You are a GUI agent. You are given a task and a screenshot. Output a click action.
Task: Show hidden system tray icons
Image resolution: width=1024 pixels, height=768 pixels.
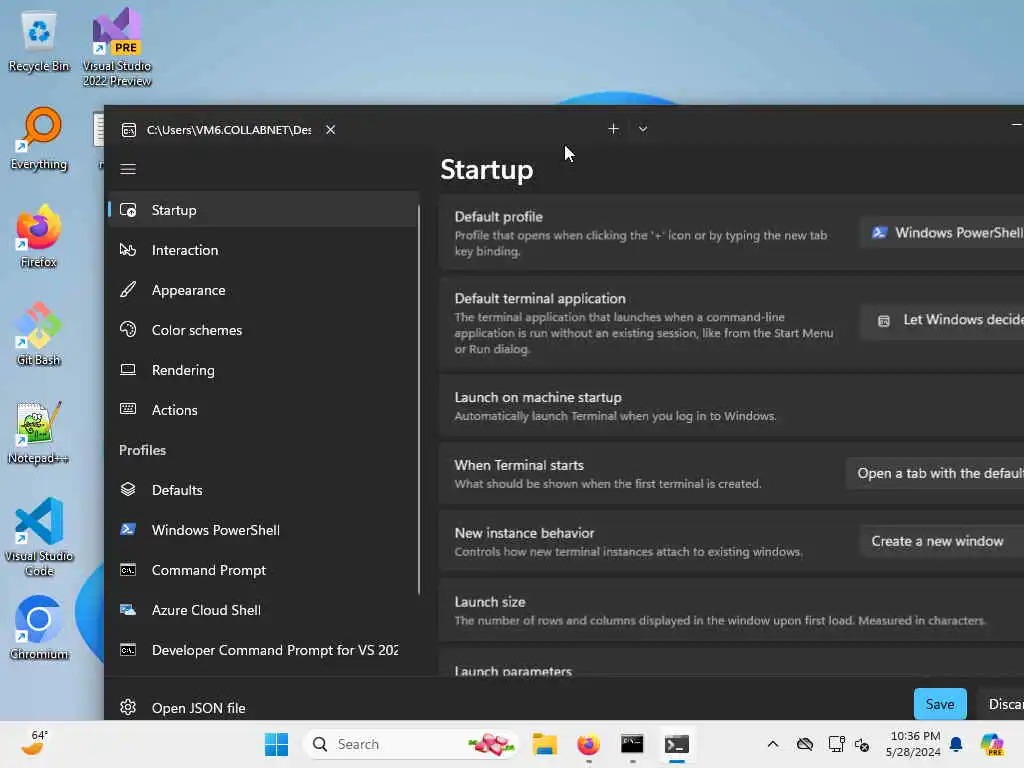pos(773,744)
